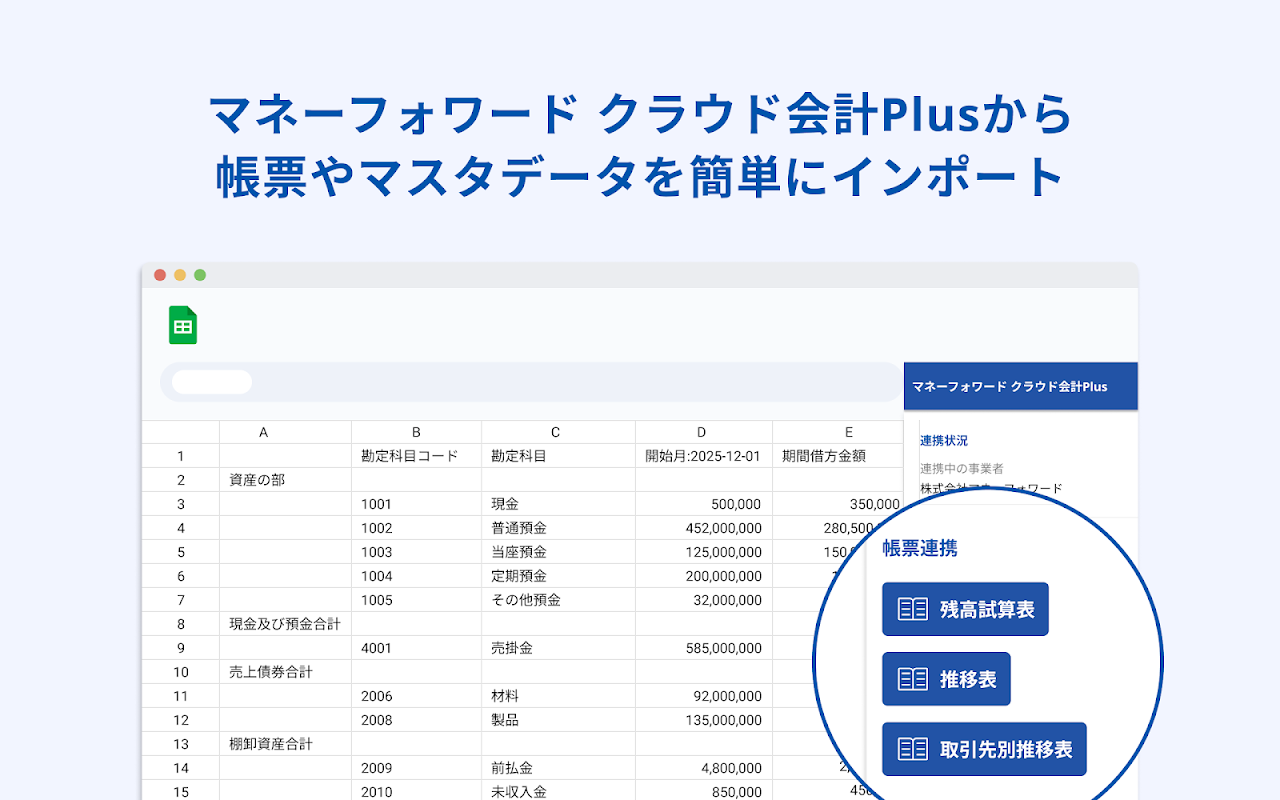Select the 開始月:2025-12-01 cell
The image size is (1280, 800).
click(704, 456)
